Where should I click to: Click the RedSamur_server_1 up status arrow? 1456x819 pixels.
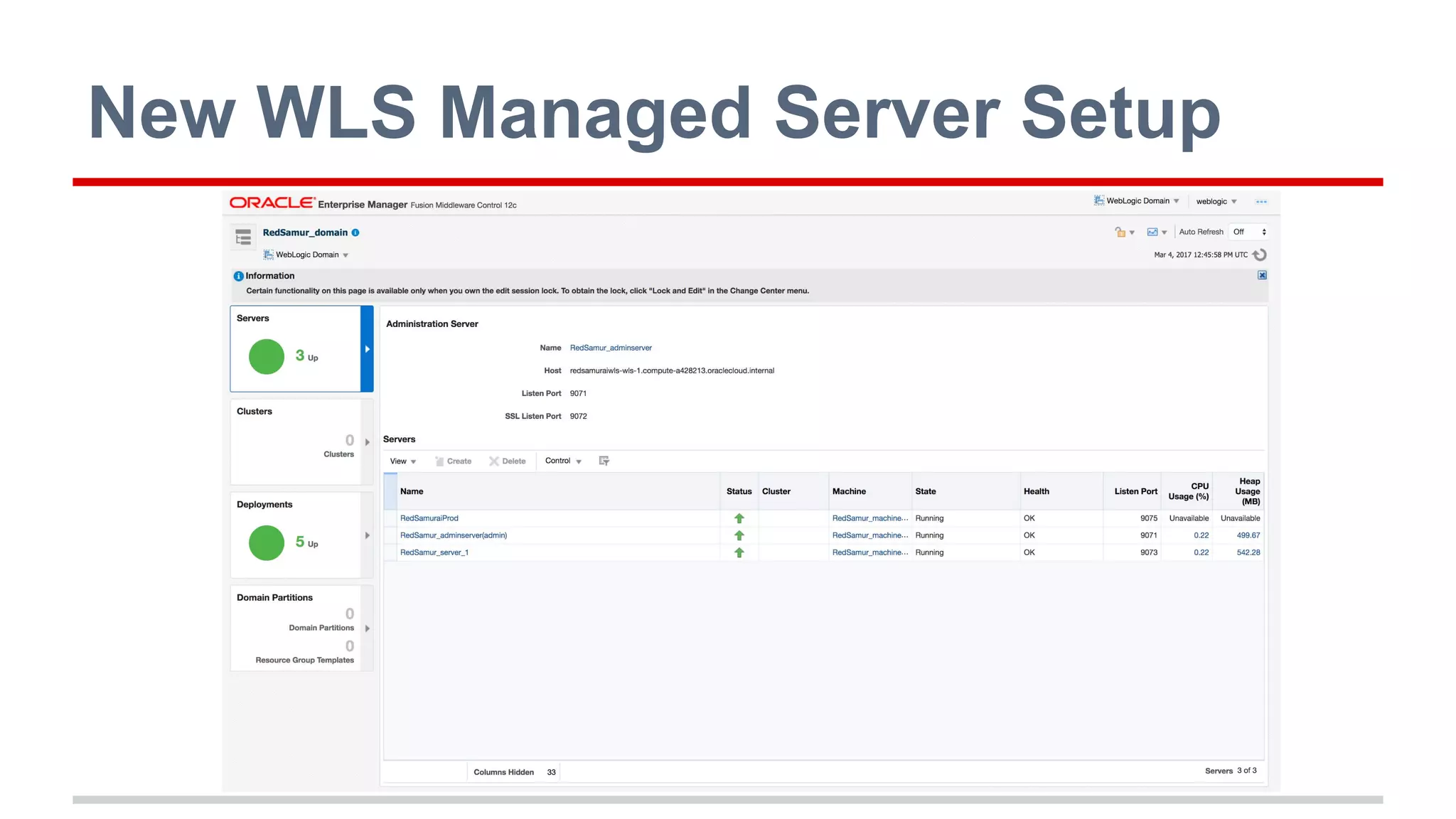coord(739,552)
